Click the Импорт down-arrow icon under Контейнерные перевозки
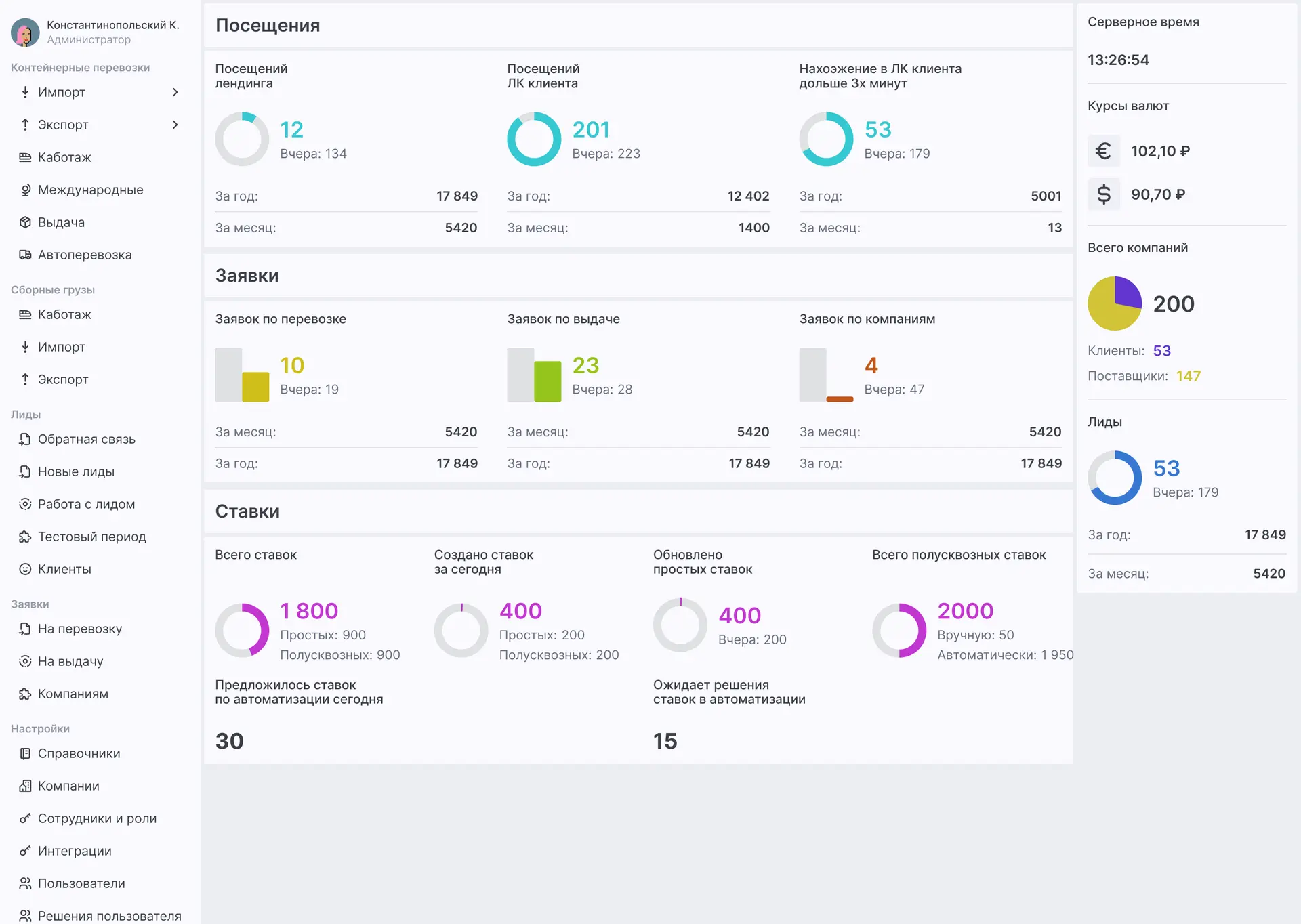 (25, 92)
